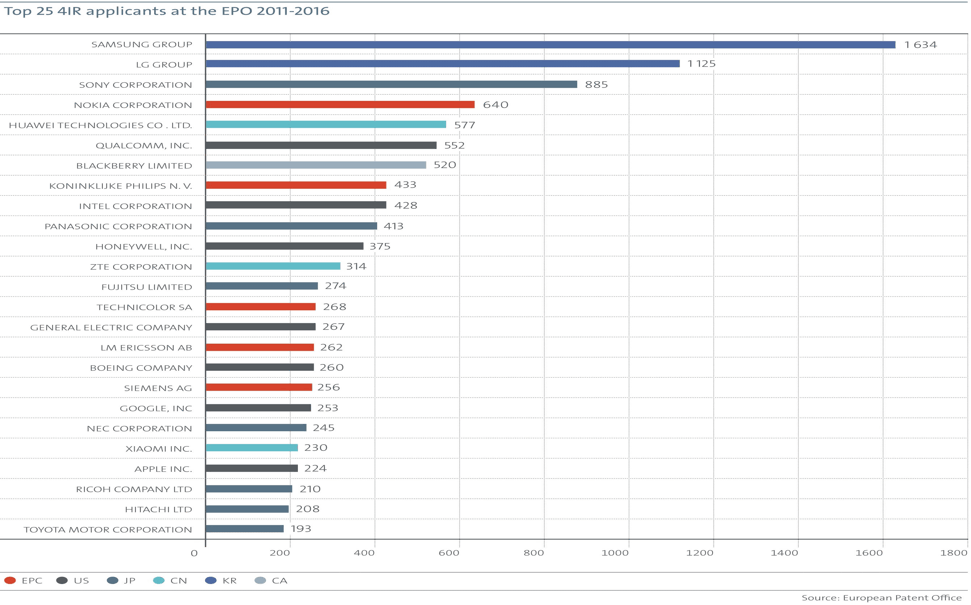The height and width of the screenshot is (605, 971).
Task: Select the SONY CORPORATION label
Action: point(136,85)
